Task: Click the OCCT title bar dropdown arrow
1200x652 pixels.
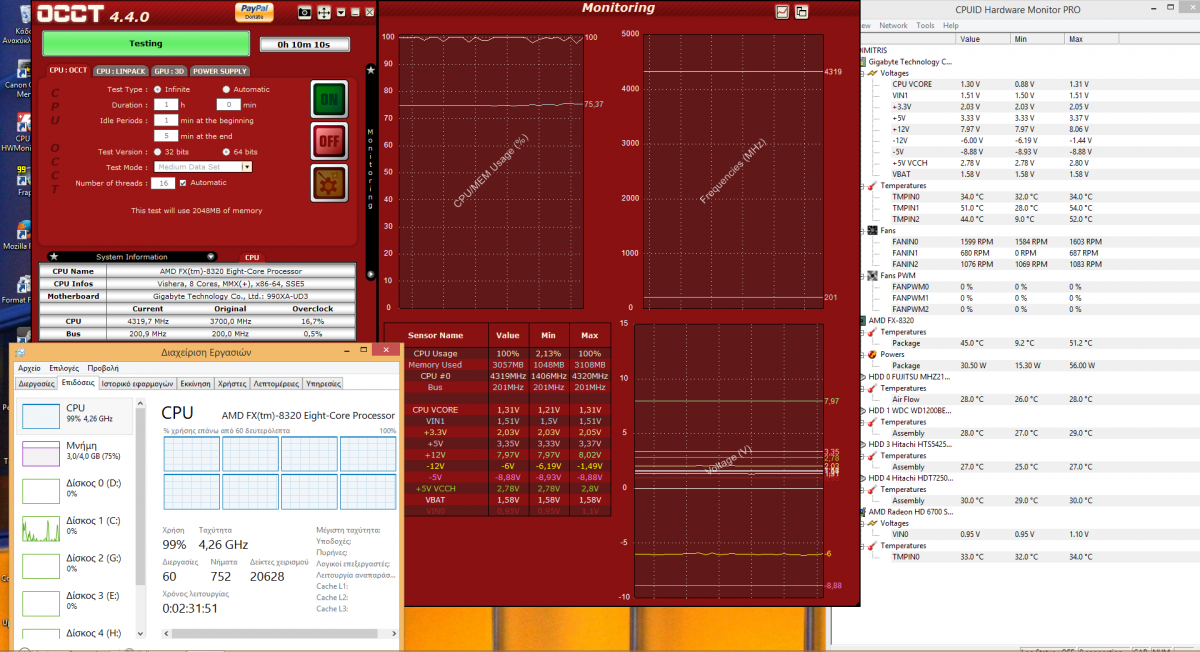Action: [342, 12]
